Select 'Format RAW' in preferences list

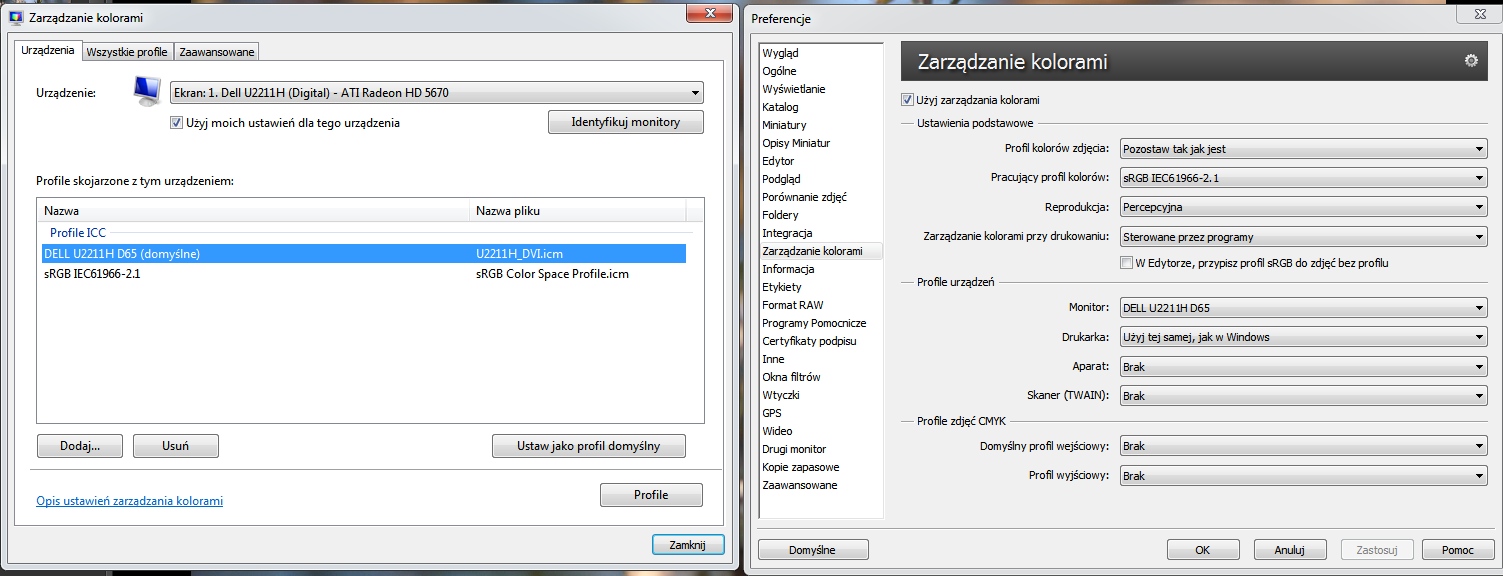point(792,305)
